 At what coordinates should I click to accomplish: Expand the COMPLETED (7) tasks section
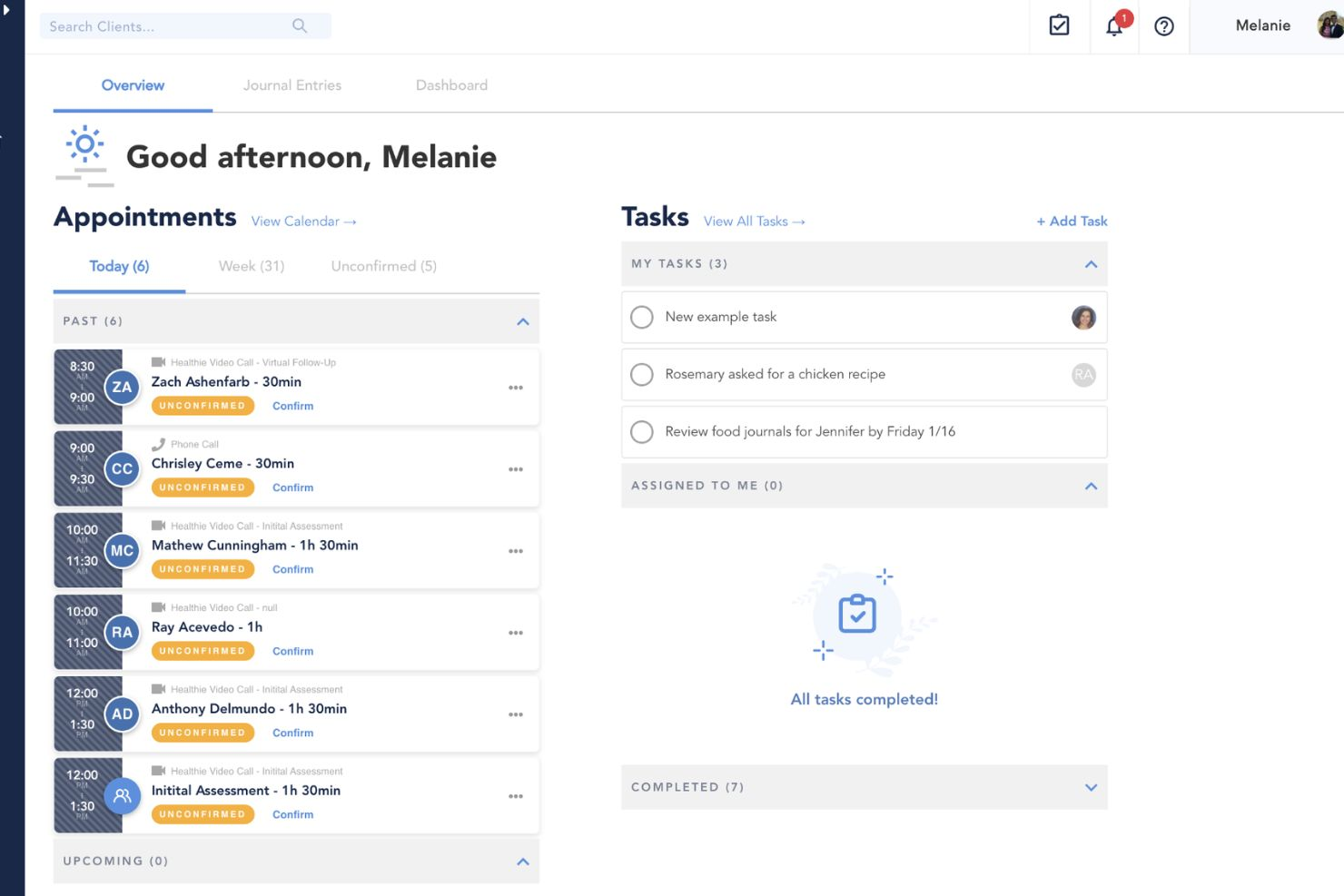pyautogui.click(x=1092, y=787)
